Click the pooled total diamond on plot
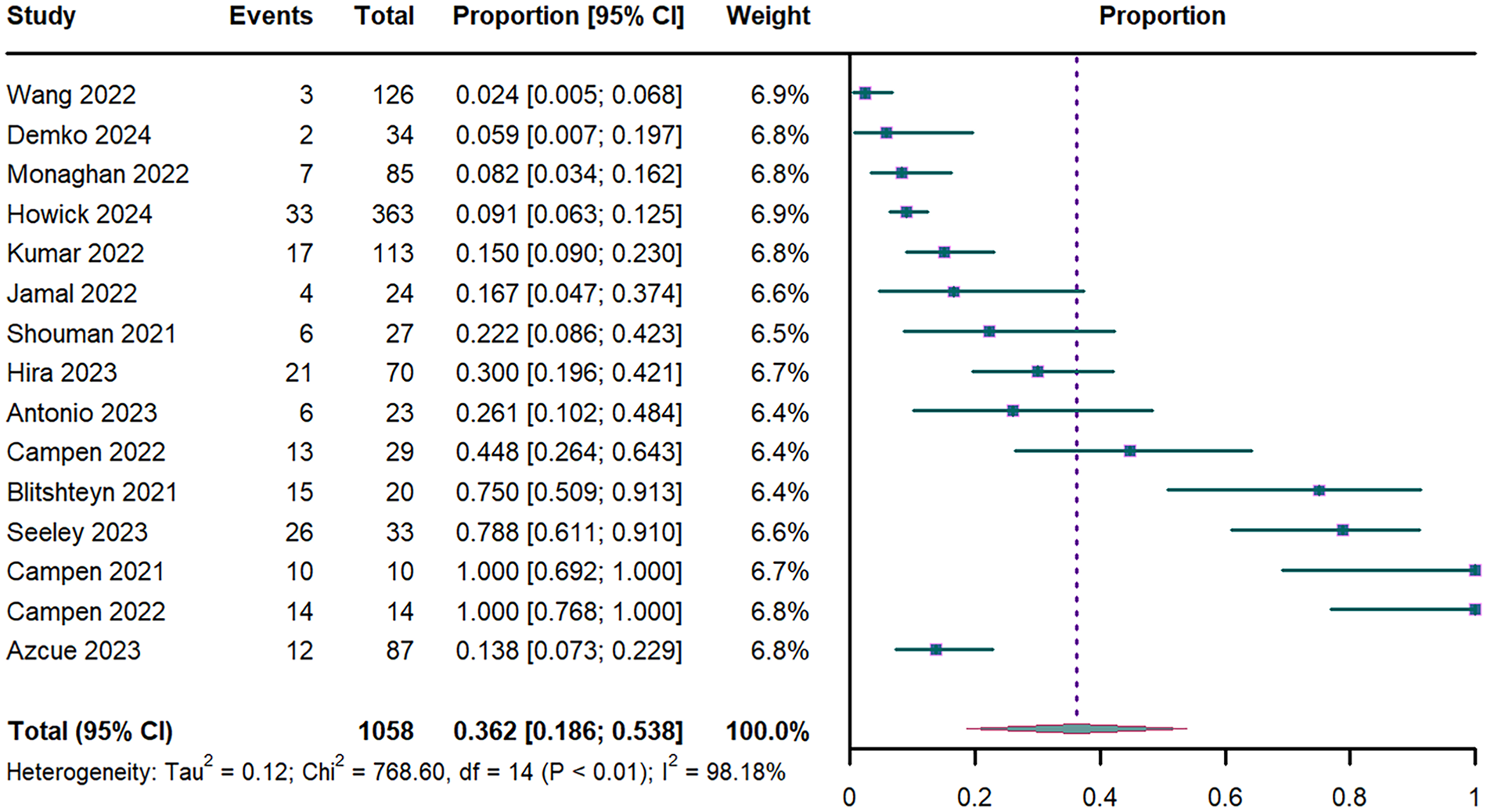 click(x=1077, y=729)
